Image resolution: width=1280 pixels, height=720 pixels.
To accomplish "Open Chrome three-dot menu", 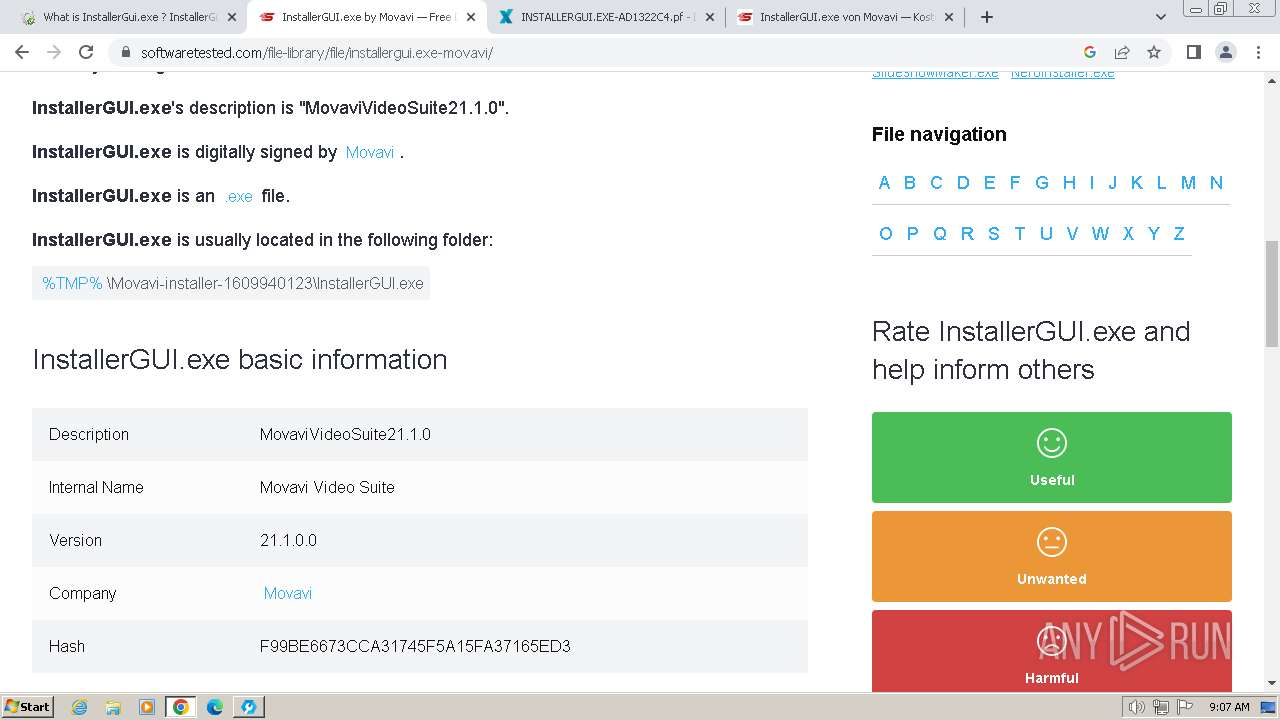I will coord(1258,52).
